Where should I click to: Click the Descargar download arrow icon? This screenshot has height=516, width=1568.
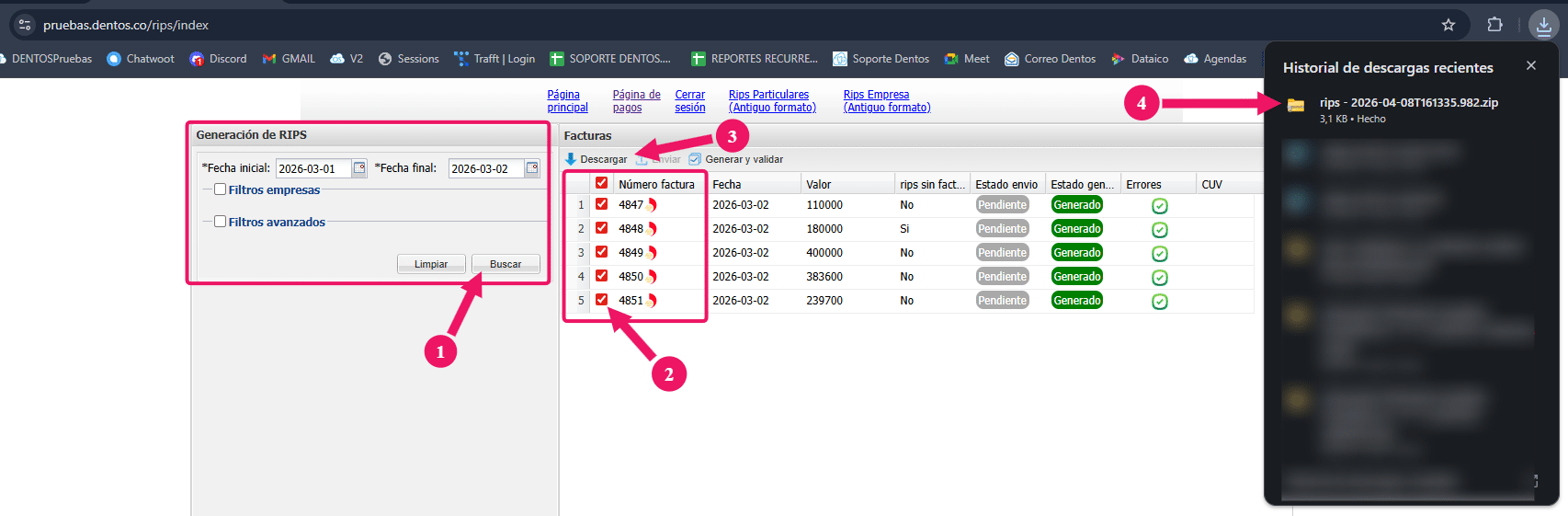[571, 159]
